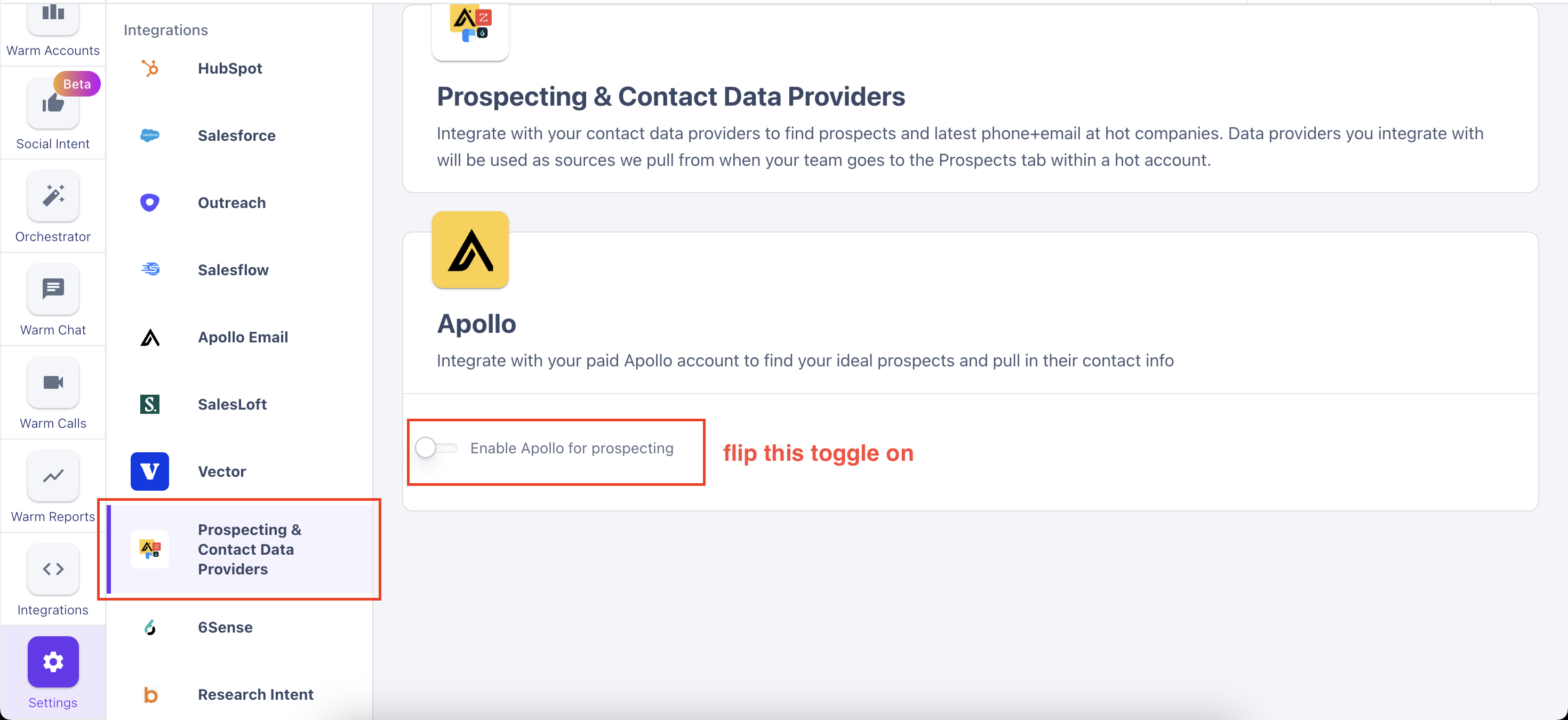
Task: Open Social Intent thumbs-up icon
Action: click(53, 103)
